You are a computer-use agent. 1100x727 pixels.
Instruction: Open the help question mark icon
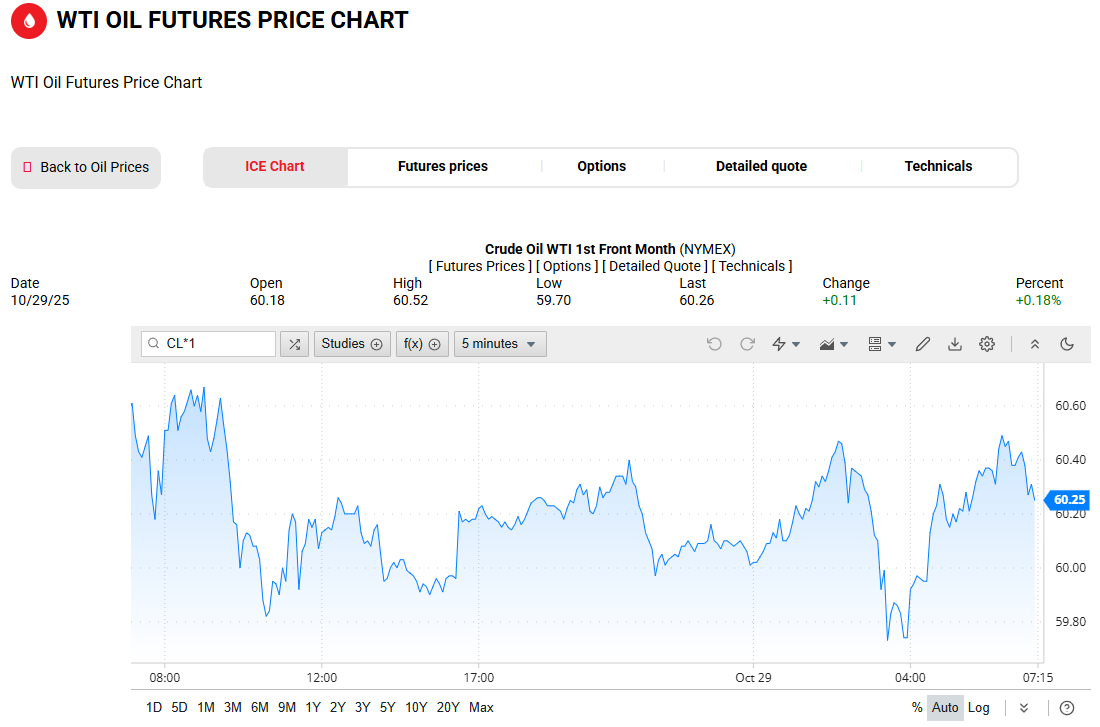click(1067, 708)
